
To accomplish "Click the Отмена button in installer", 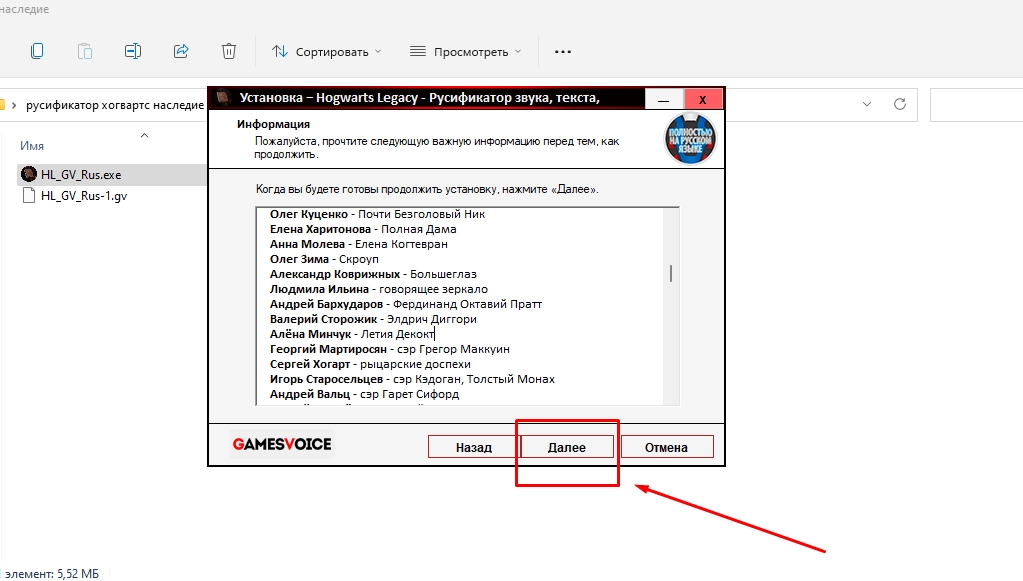I will pyautogui.click(x=667, y=447).
